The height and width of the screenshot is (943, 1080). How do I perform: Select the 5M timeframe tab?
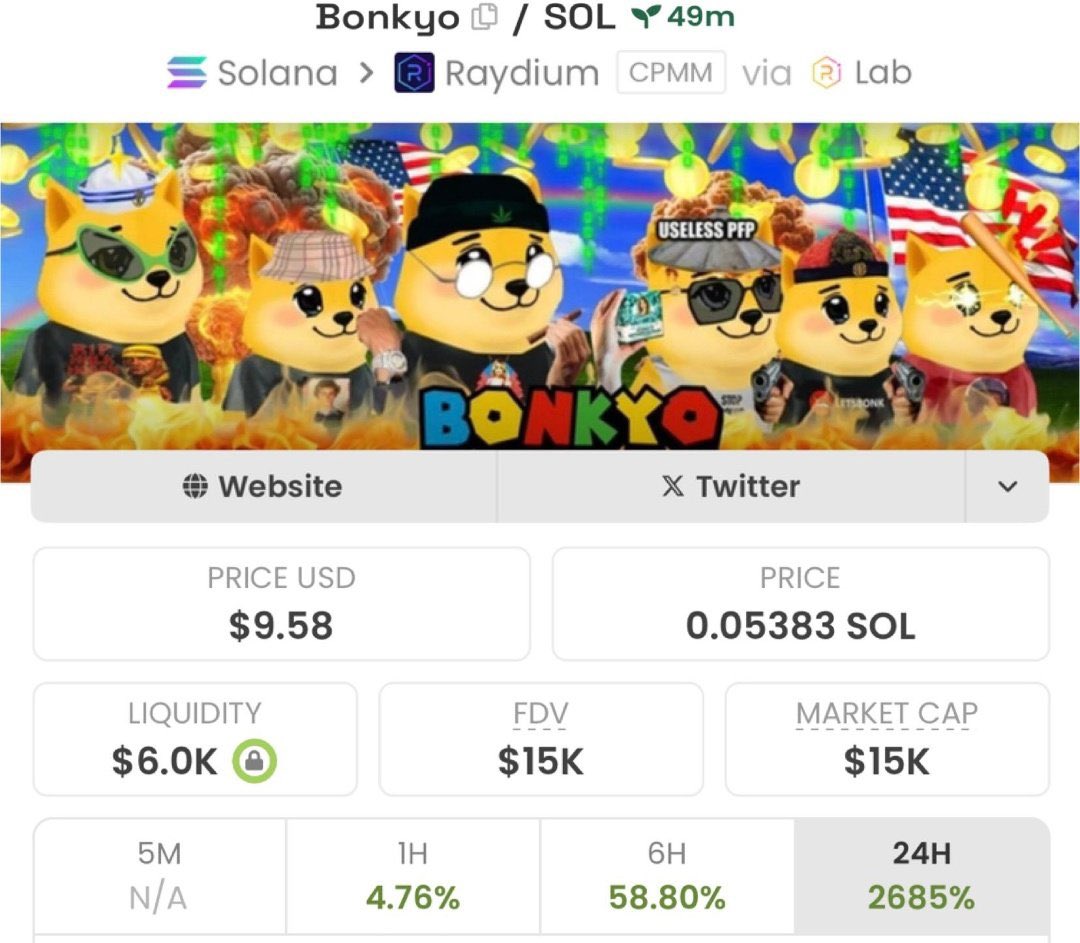159,876
